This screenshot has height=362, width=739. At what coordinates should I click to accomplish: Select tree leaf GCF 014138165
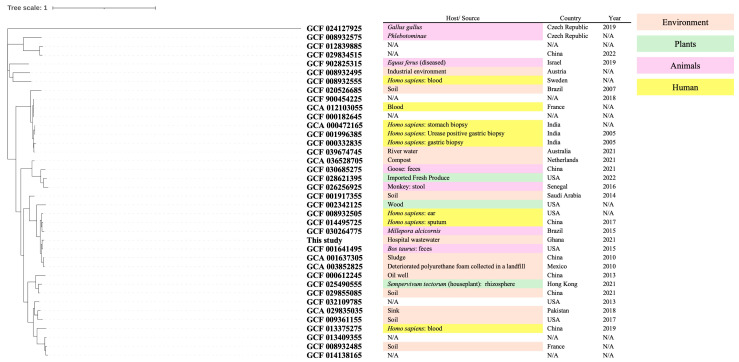pos(334,355)
